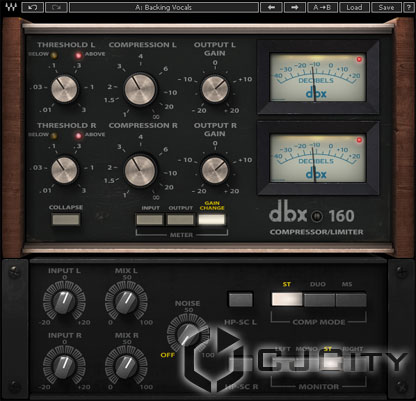Click the Output L Gain knob
Screen dimensions: 416x401
coord(215,89)
